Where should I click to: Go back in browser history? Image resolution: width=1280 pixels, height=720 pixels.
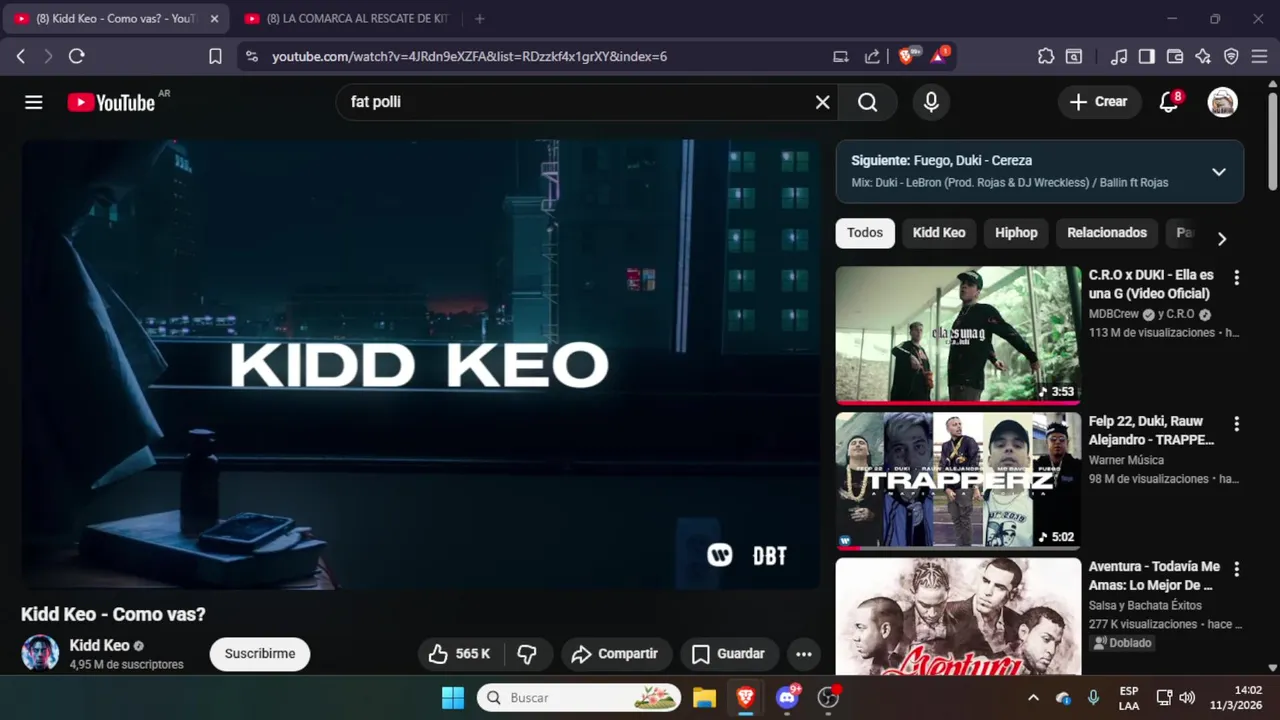(x=21, y=56)
